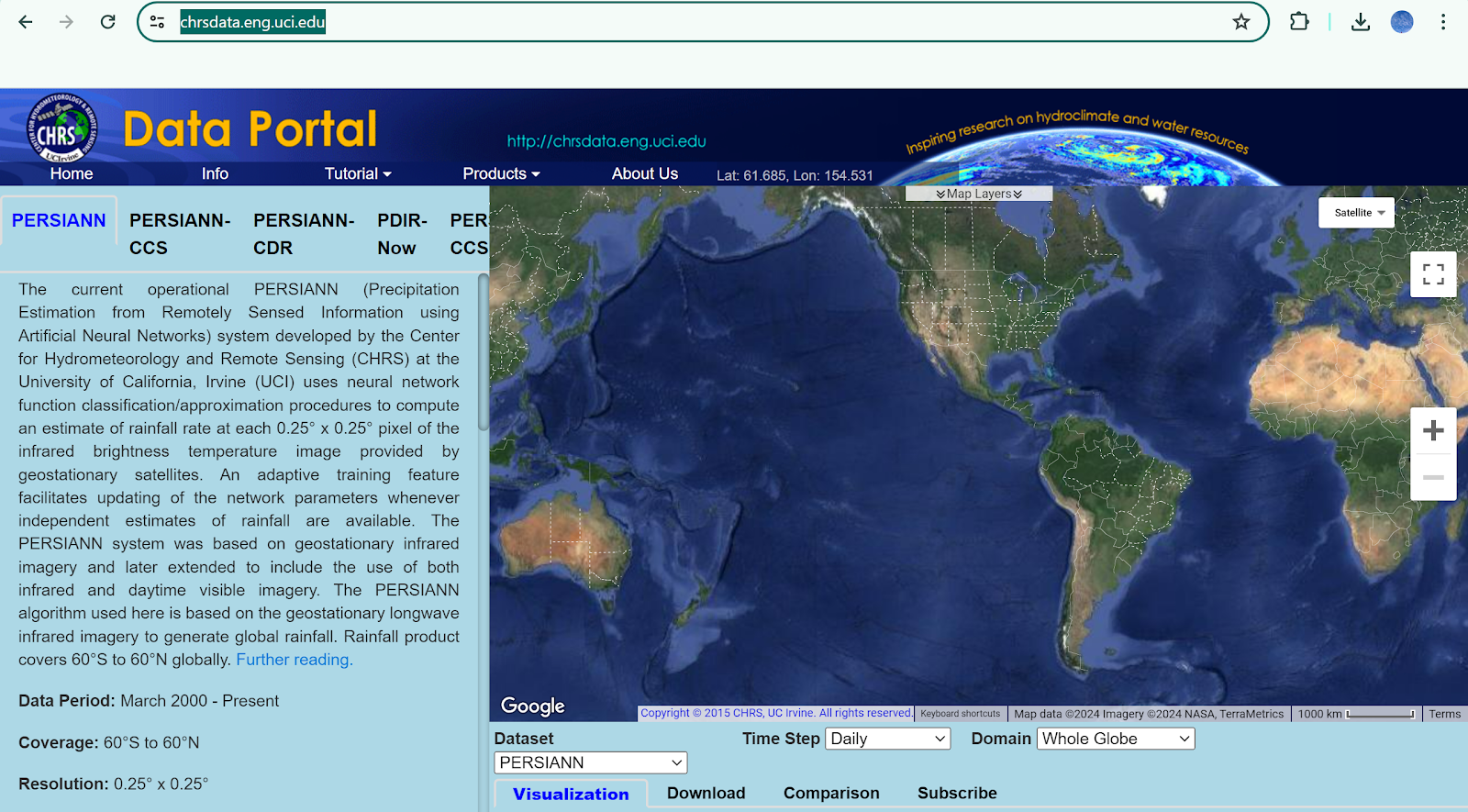Click the CHRS copyright notice link
The width and height of the screenshot is (1468, 812).
point(776,713)
